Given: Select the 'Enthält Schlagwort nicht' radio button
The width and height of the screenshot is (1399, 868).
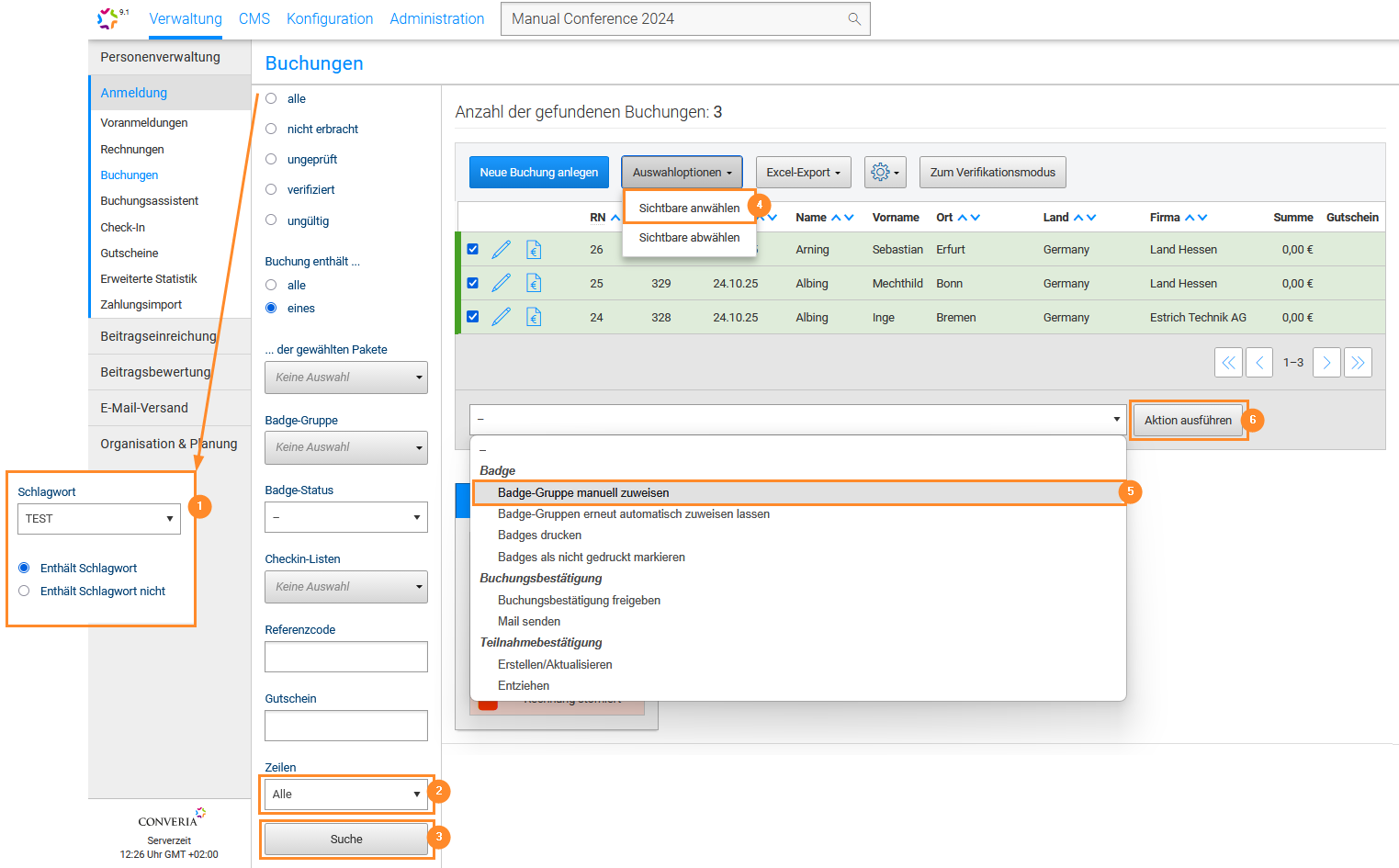Looking at the screenshot, I should click(x=25, y=592).
